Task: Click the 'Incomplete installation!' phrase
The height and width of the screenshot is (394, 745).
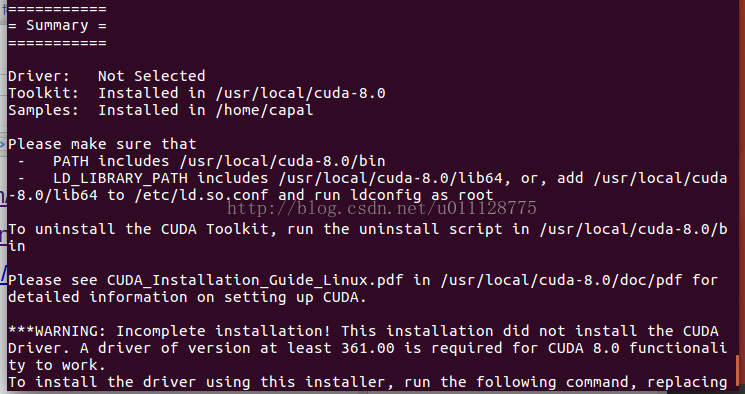Action: pyautogui.click(x=224, y=331)
